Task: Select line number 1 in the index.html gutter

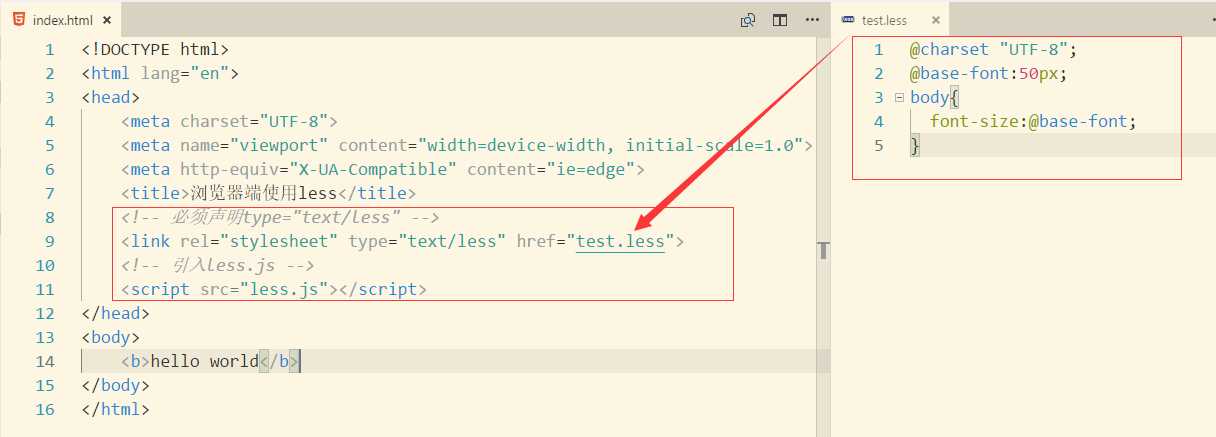Action: coord(50,49)
